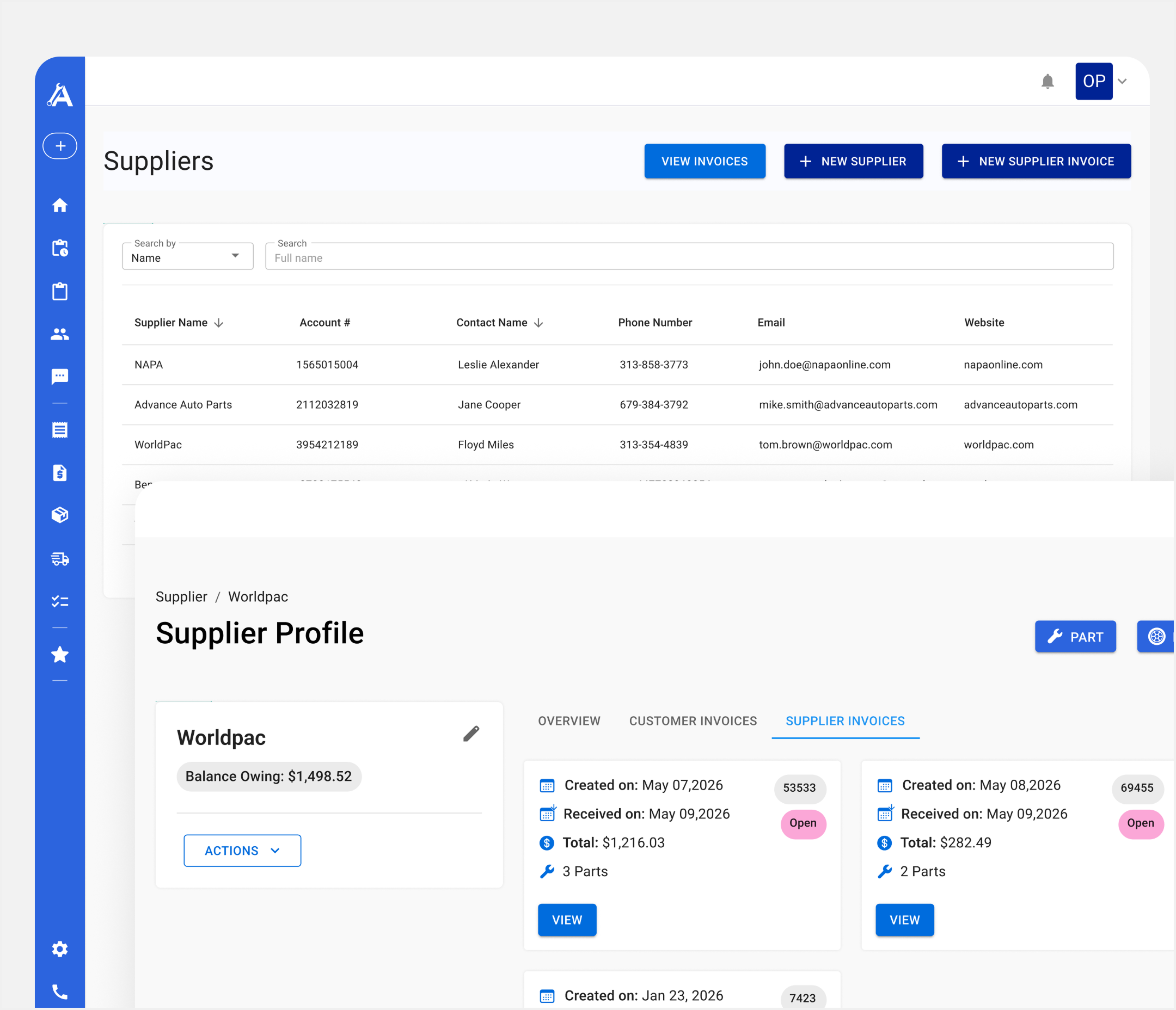Switch to the CUSTOMER INVOICES tab
Screen dimensions: 1176x1010
(x=693, y=720)
